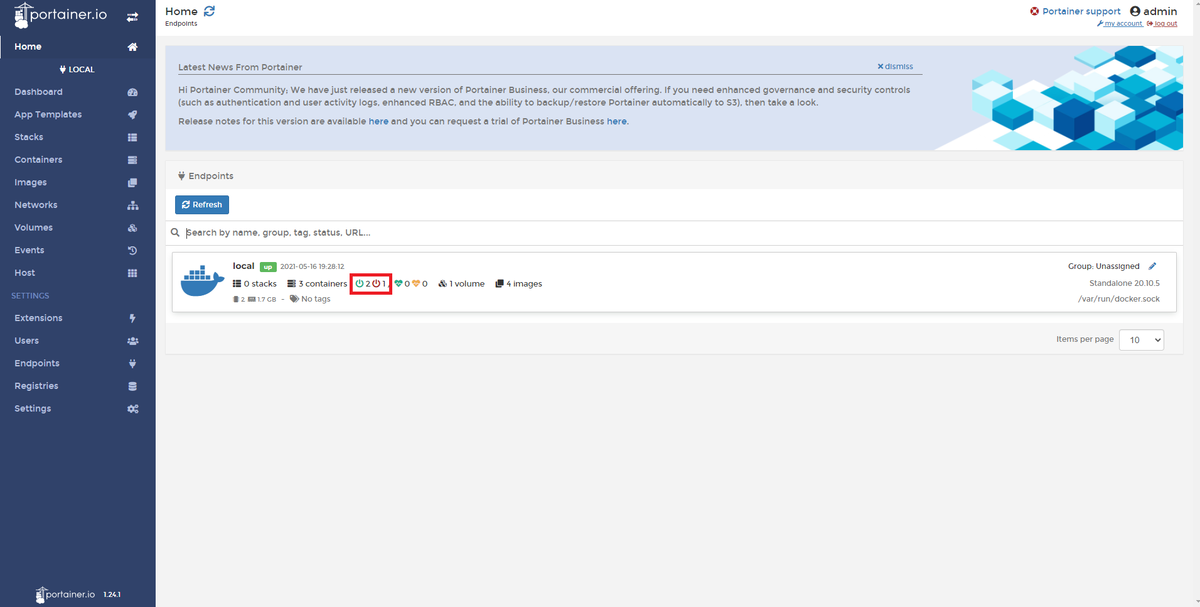The height and width of the screenshot is (607, 1200).
Task: Click the Refresh button
Action: pyautogui.click(x=202, y=204)
